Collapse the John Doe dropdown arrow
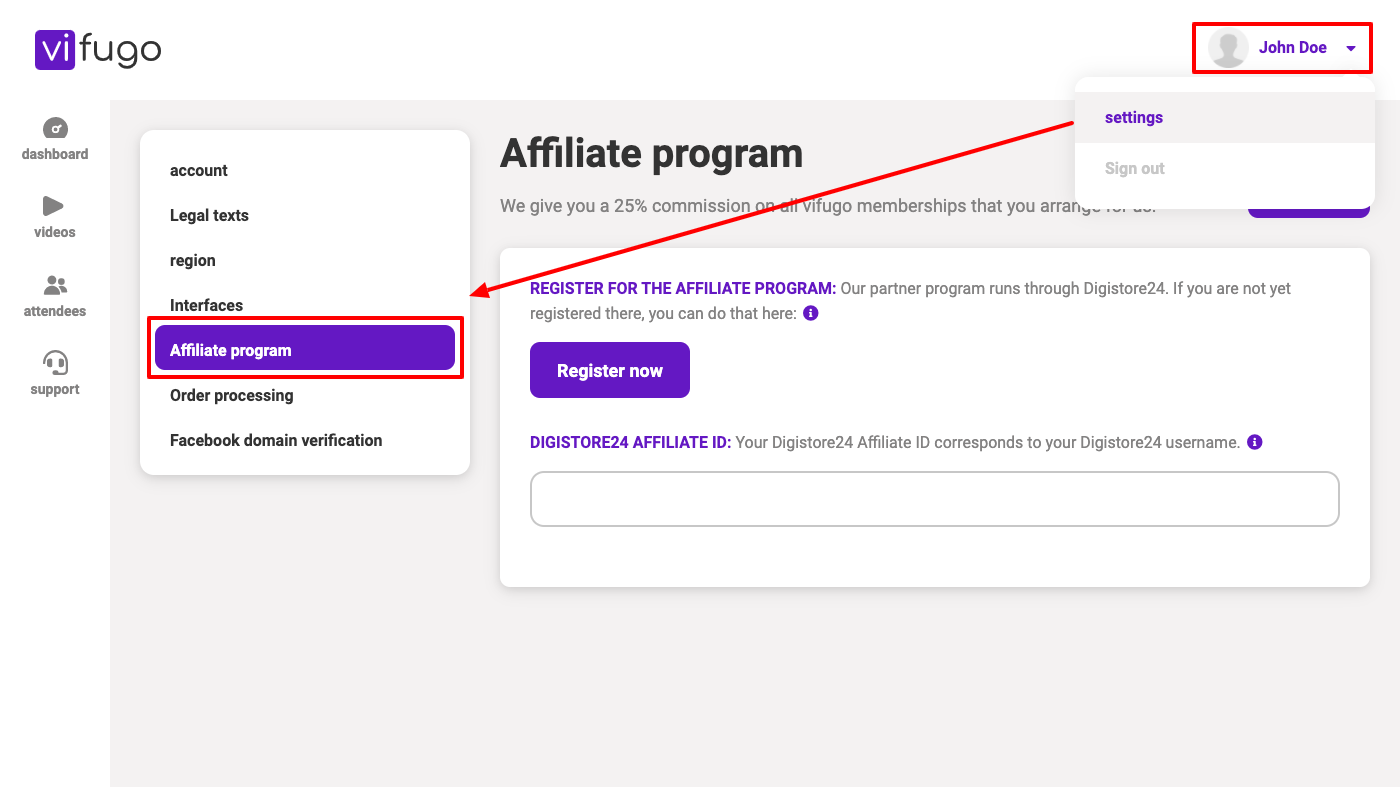 tap(1351, 48)
